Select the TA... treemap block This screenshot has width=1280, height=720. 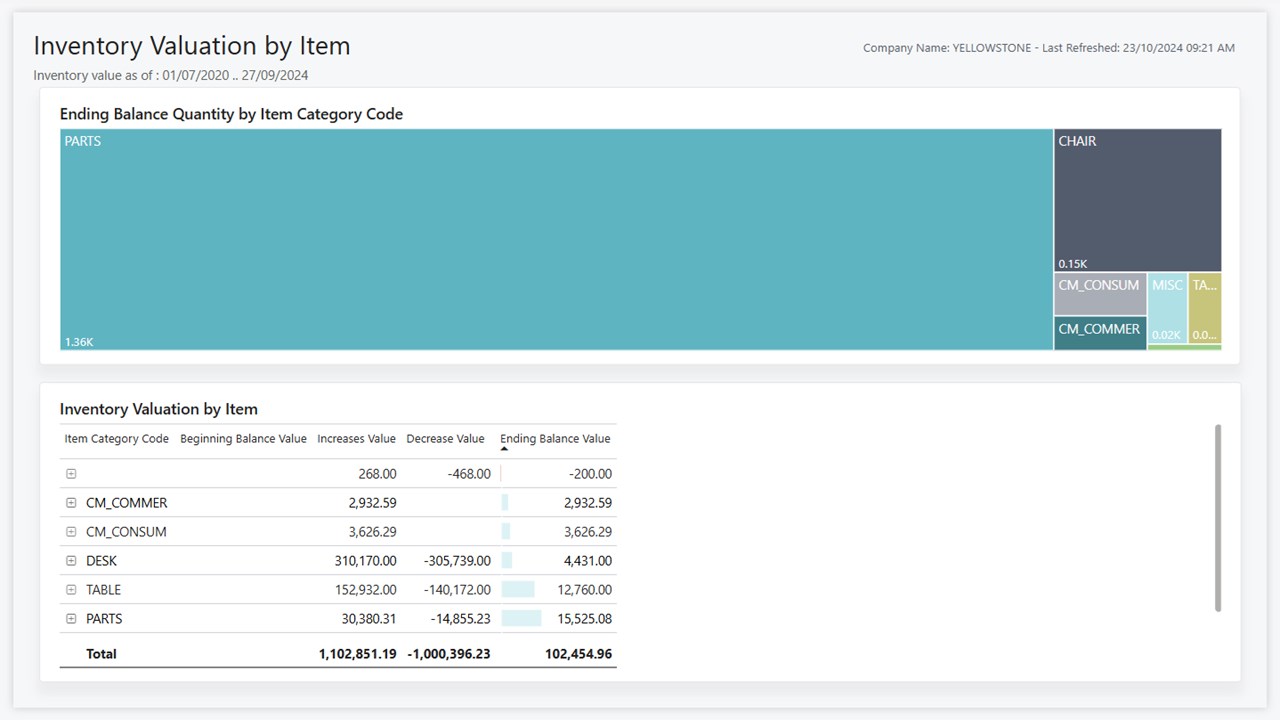[x=1205, y=308]
